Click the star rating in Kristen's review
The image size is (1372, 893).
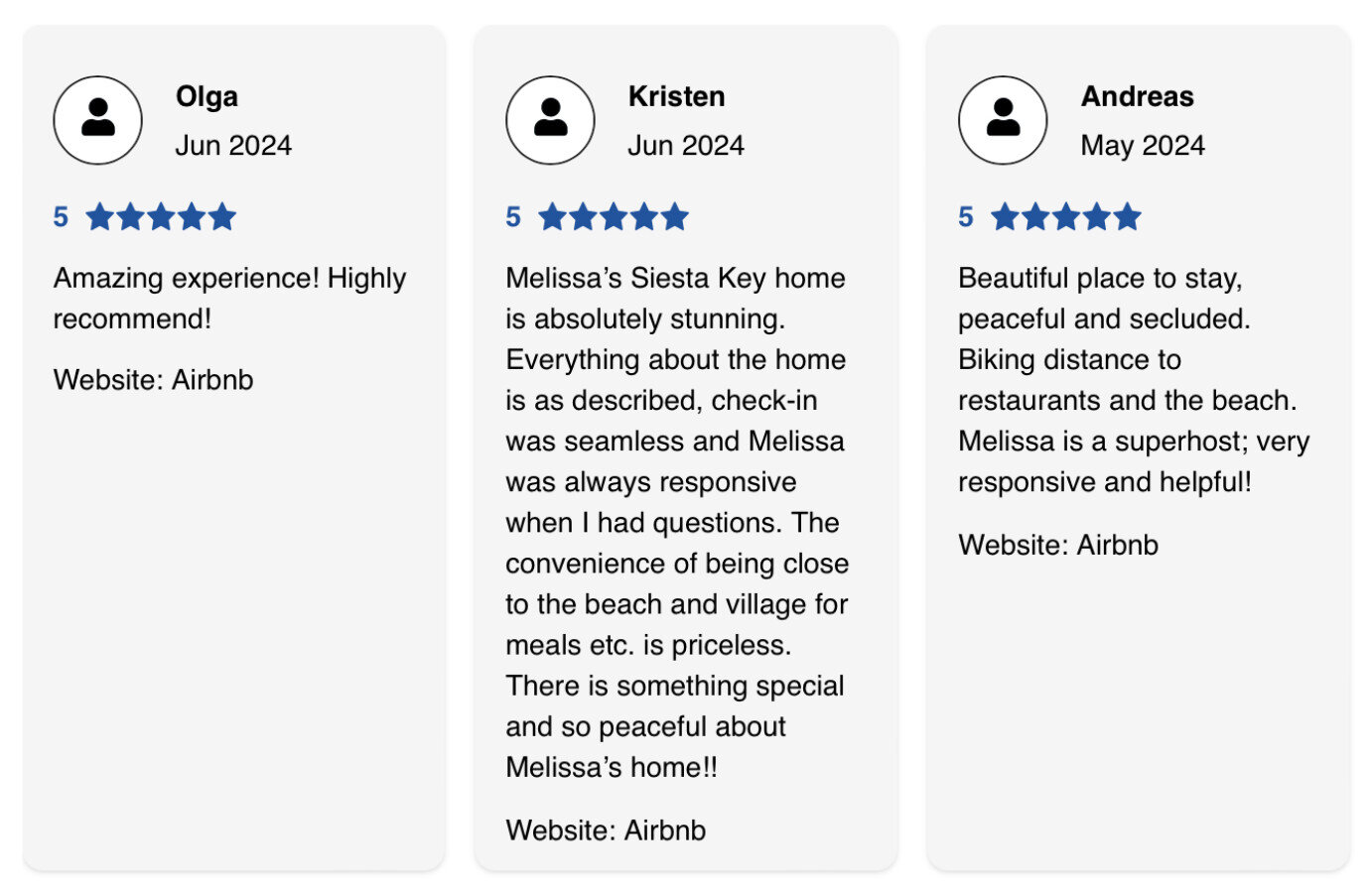coord(614,216)
